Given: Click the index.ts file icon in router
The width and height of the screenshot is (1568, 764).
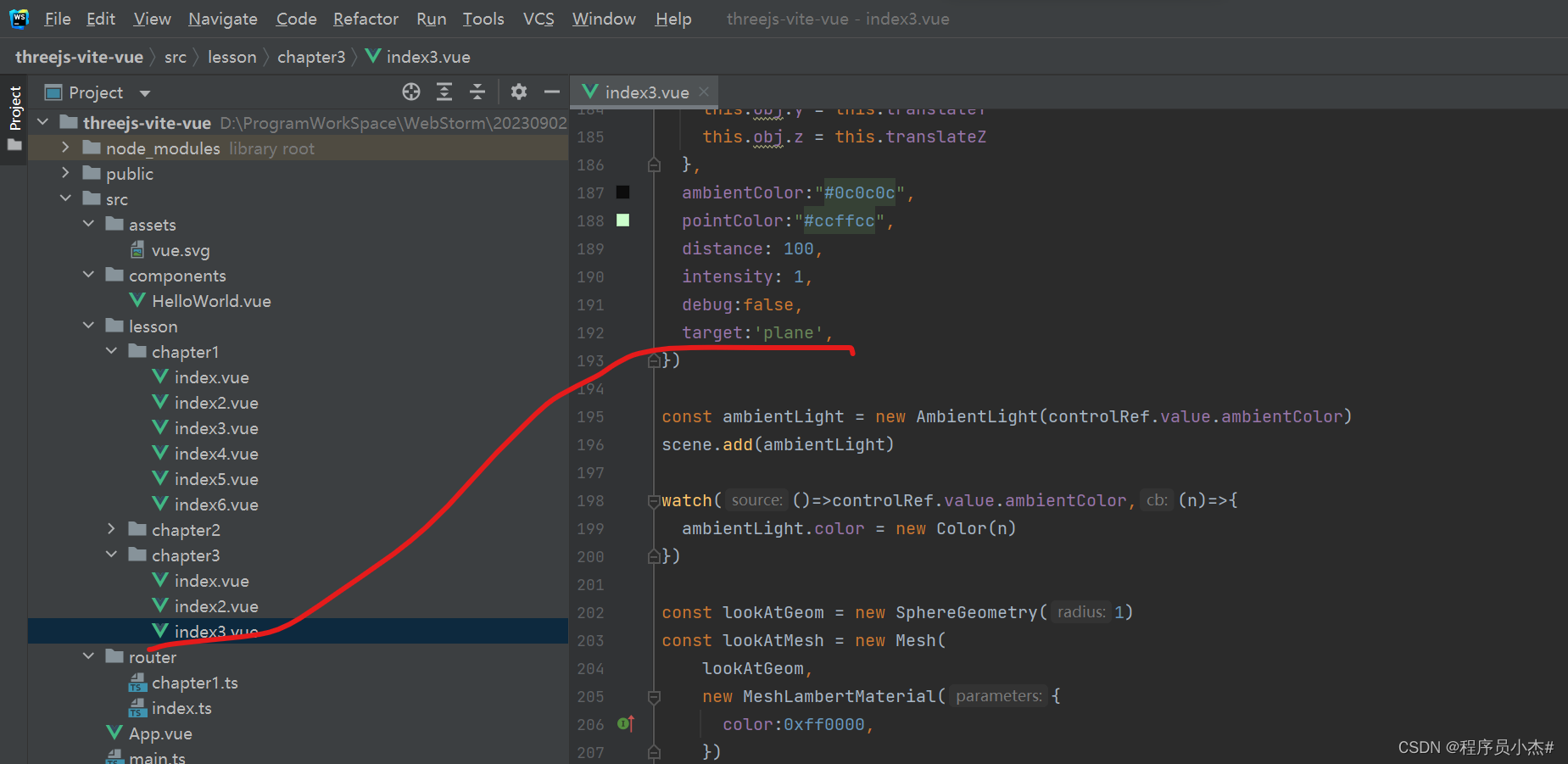Looking at the screenshot, I should [137, 708].
